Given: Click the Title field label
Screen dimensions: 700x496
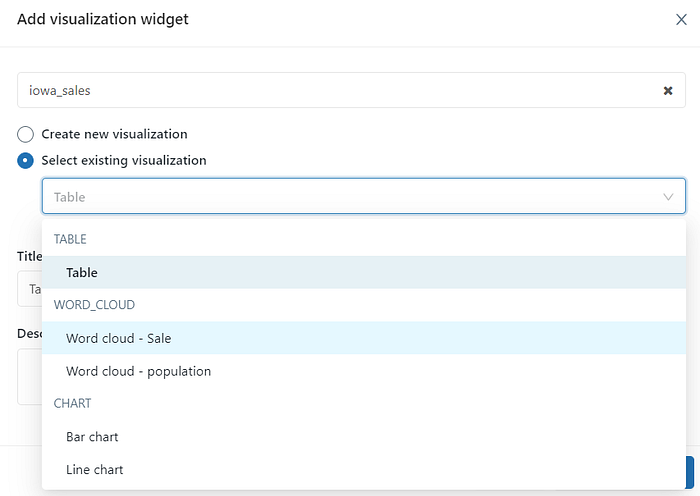Looking at the screenshot, I should (29, 256).
